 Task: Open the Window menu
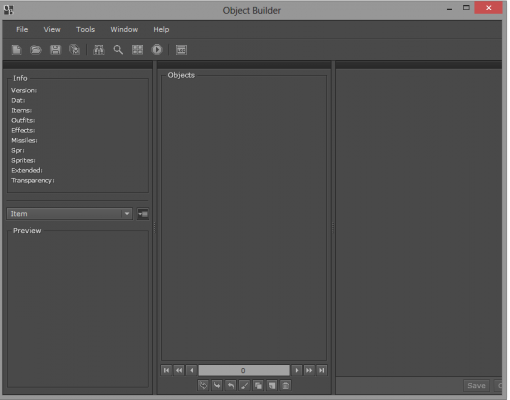(124, 29)
